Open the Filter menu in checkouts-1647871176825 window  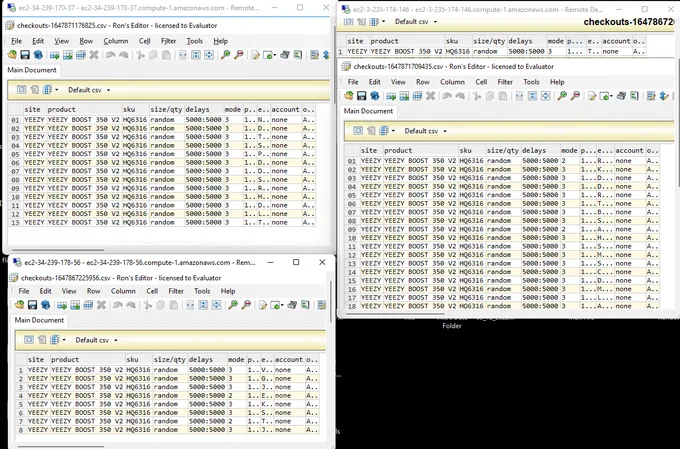[x=168, y=41]
